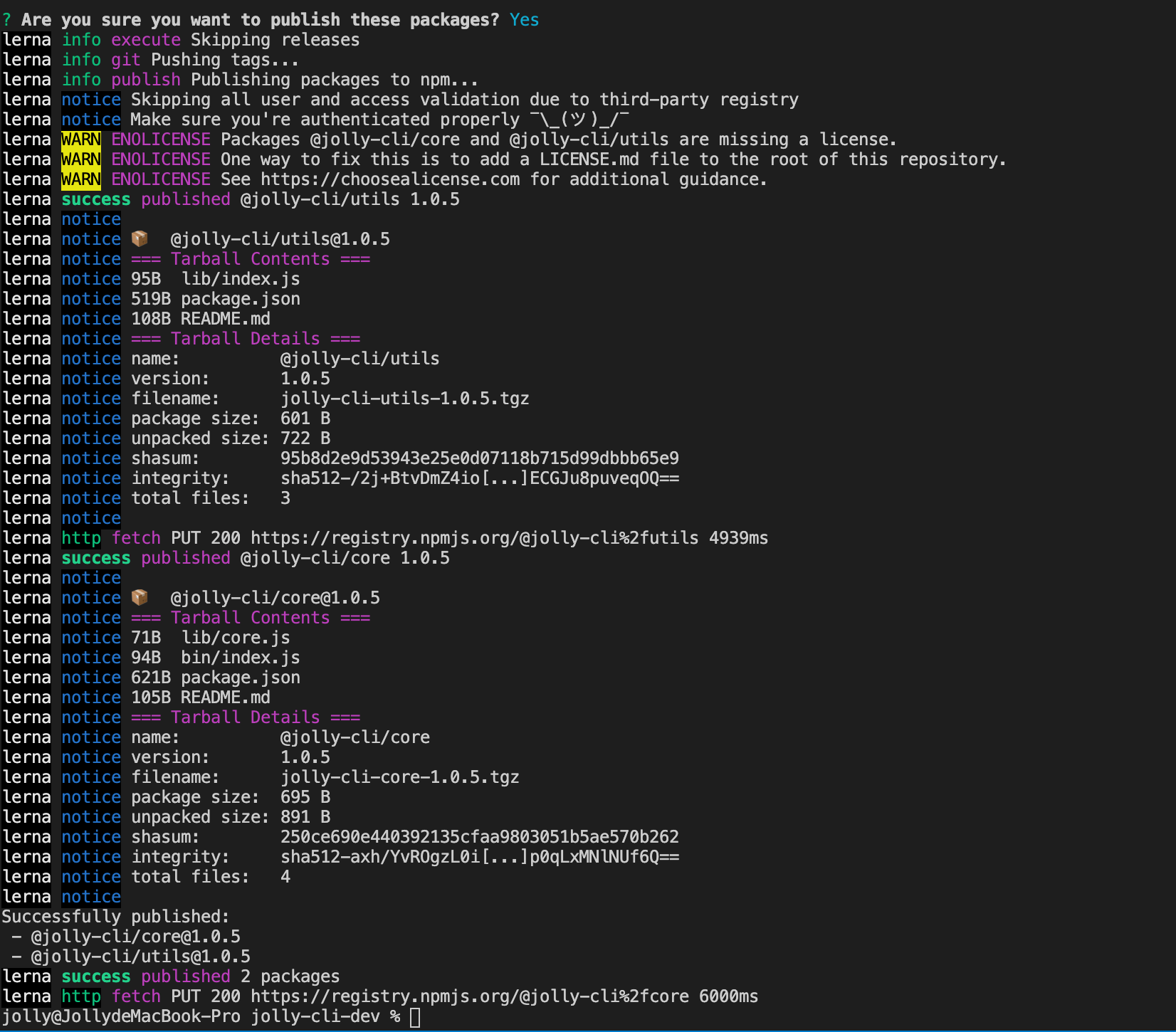1176x1032 pixels.
Task: Click 'total files: 4' value
Action: coord(285,877)
